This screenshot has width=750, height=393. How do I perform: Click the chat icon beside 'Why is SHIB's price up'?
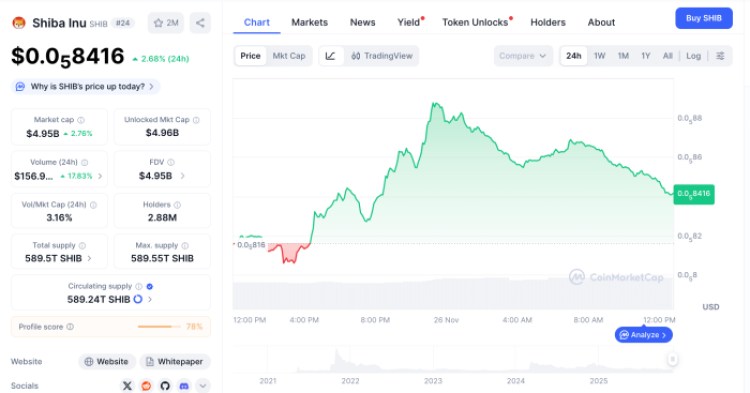[x=20, y=87]
